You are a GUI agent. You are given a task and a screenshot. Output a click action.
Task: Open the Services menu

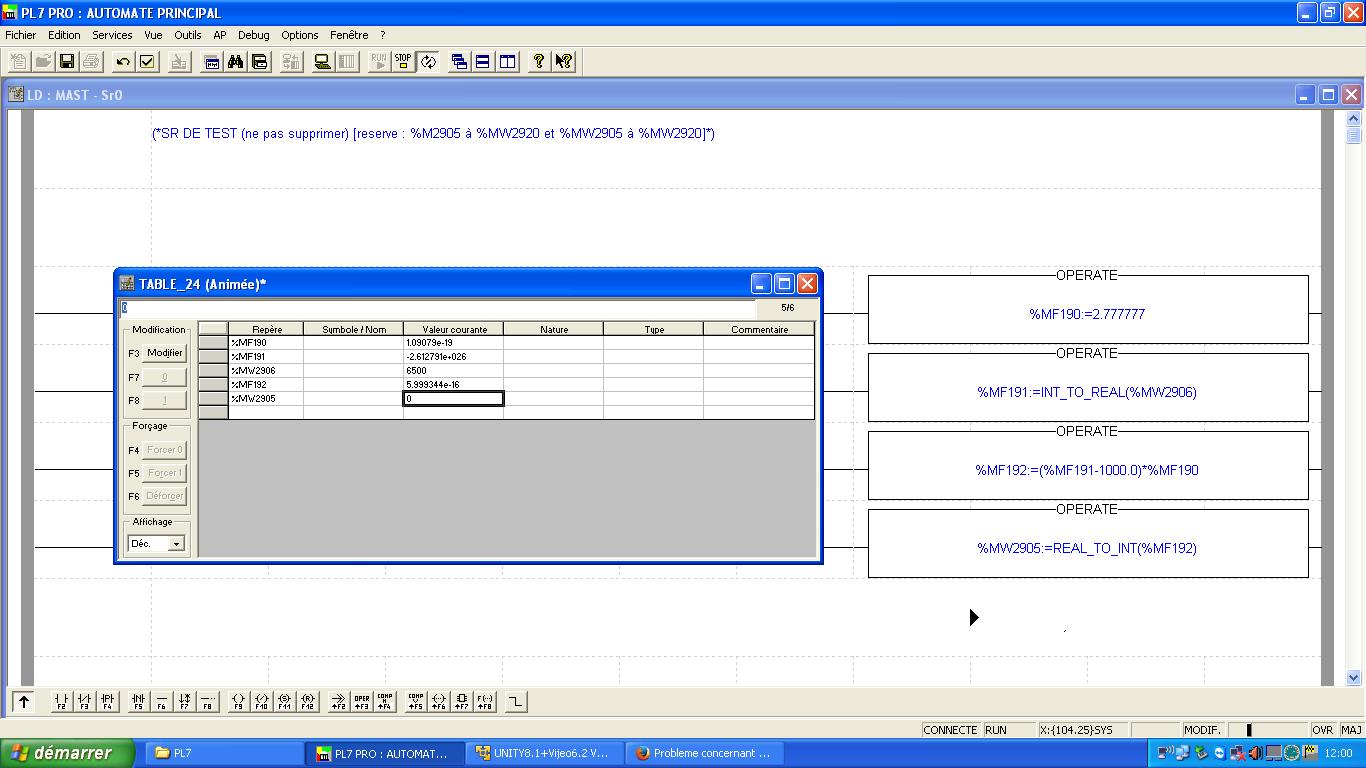click(x=112, y=35)
